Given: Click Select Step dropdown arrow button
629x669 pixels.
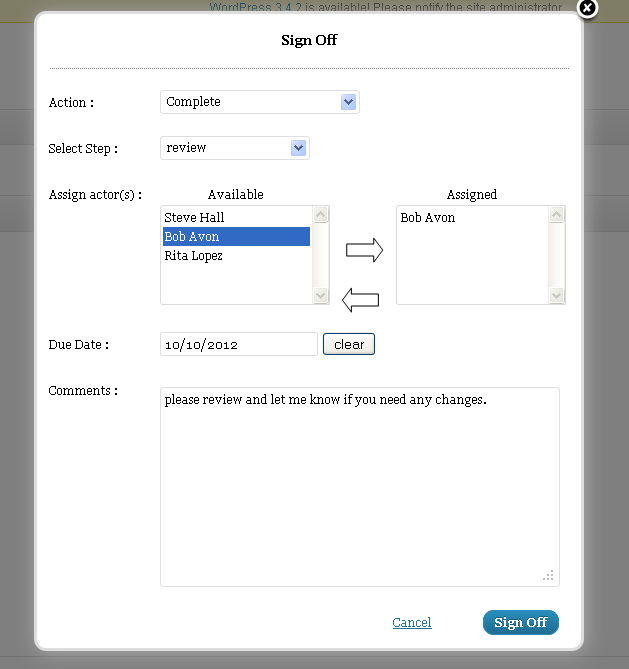Looking at the screenshot, I should pyautogui.click(x=298, y=148).
